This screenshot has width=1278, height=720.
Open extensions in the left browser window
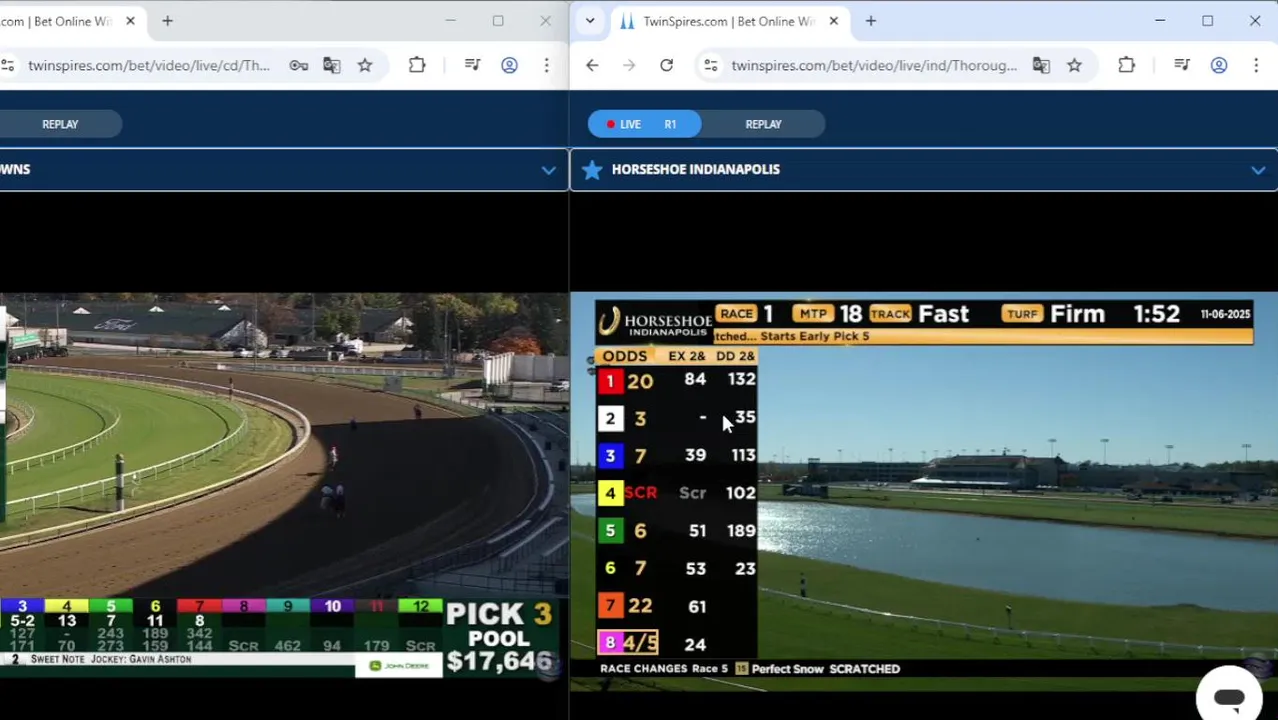pos(417,65)
